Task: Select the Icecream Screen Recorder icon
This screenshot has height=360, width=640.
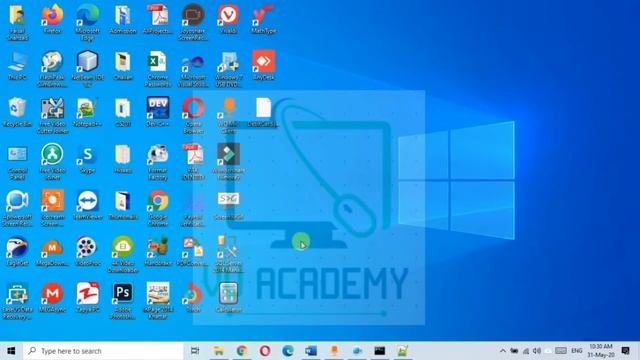Action: pos(52,209)
